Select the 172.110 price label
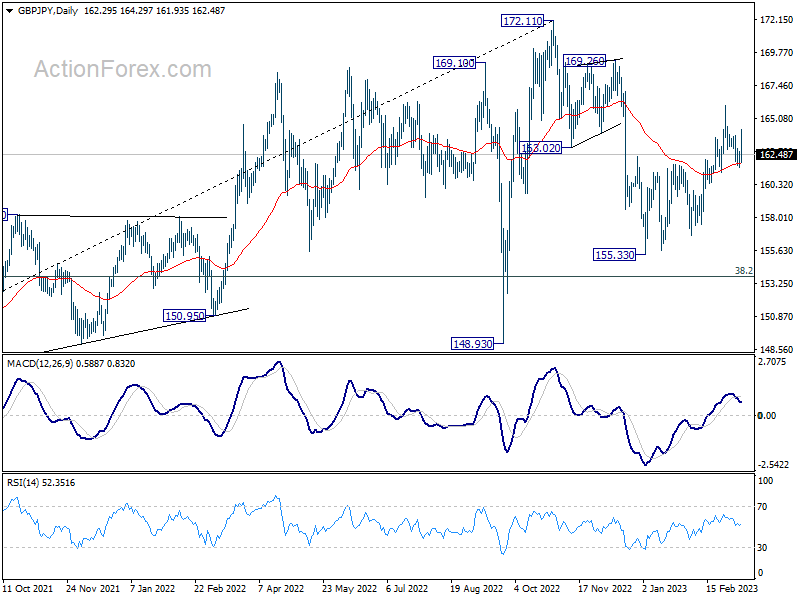Screen dimensions: 800x600 click(x=522, y=21)
